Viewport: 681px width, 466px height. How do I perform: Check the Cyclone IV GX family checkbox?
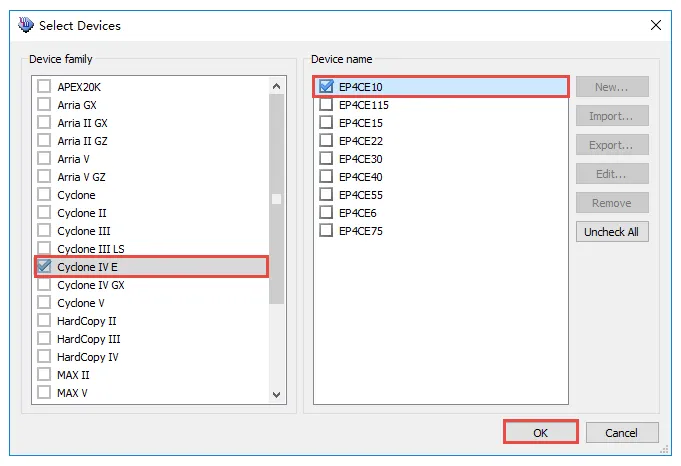click(44, 284)
